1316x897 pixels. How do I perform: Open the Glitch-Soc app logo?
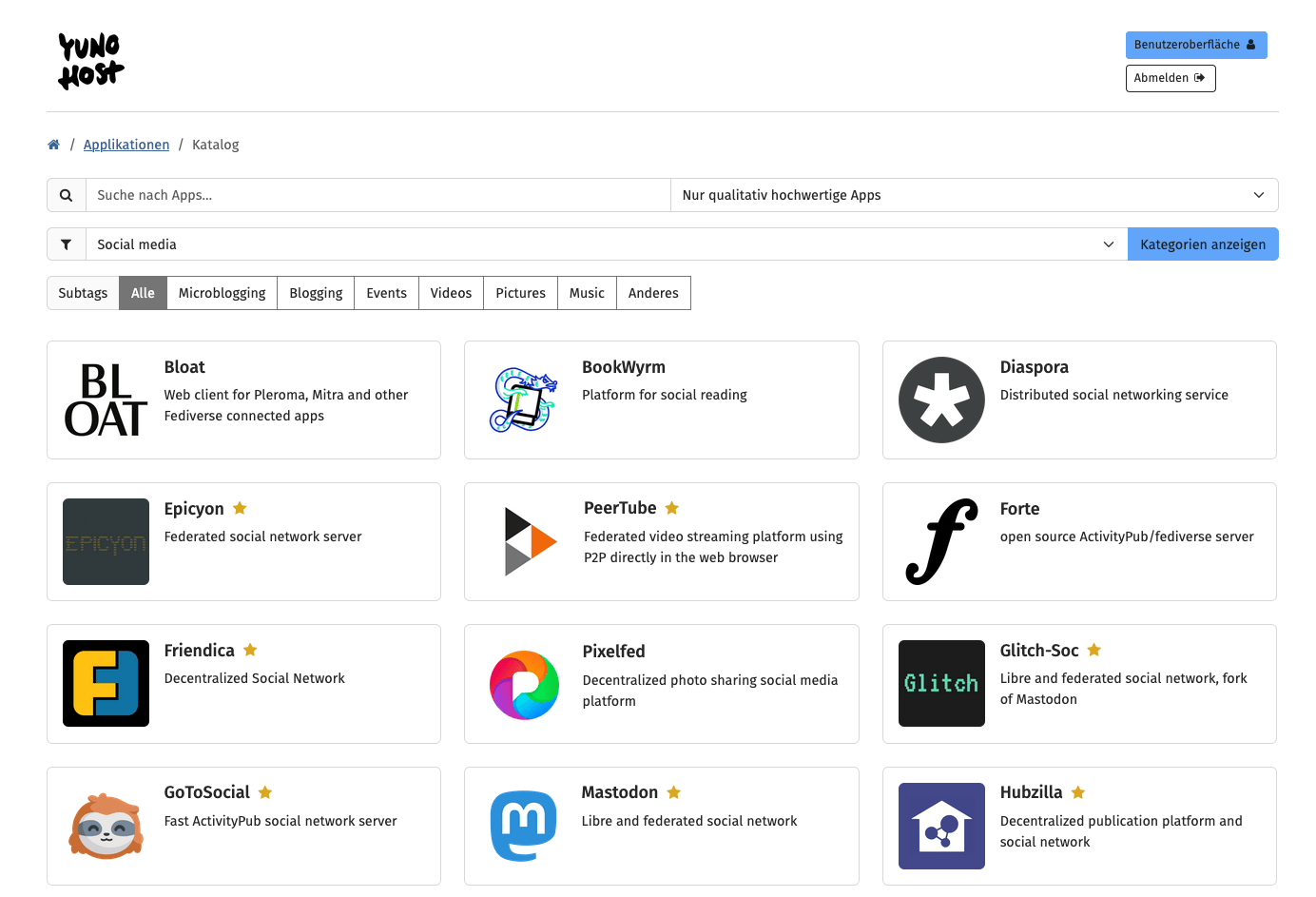click(941, 683)
